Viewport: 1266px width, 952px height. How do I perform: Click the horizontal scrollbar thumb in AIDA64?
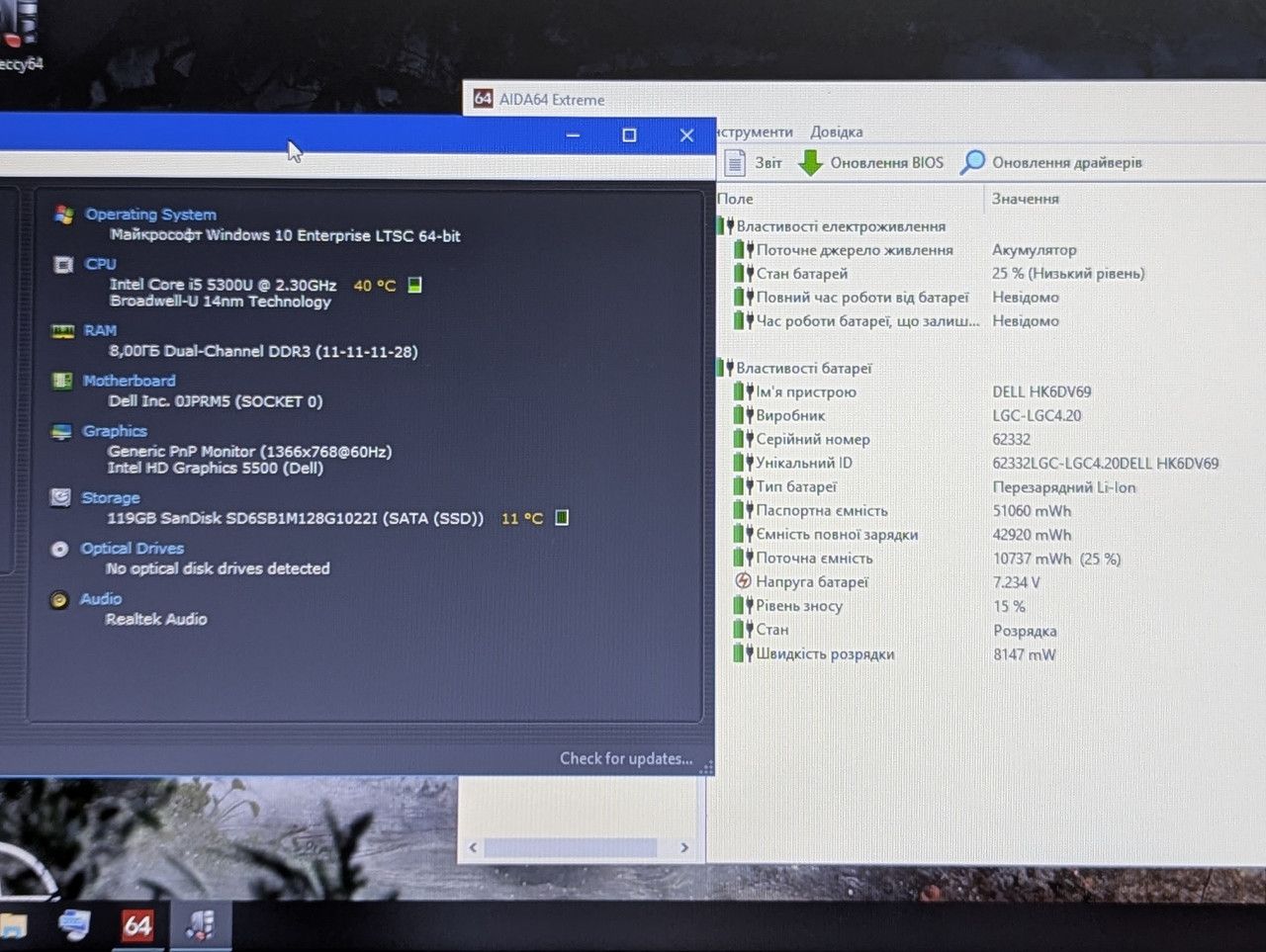pyautogui.click(x=571, y=847)
